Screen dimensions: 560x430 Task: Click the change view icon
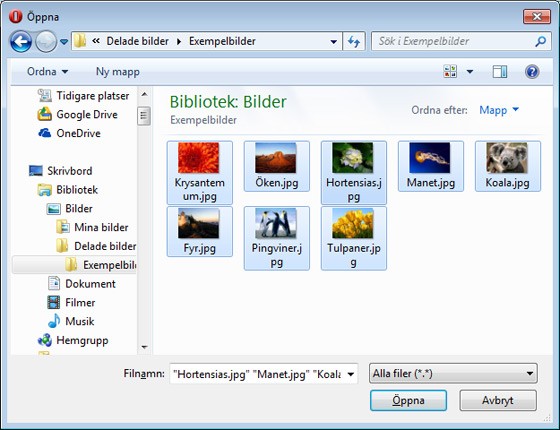coord(450,71)
